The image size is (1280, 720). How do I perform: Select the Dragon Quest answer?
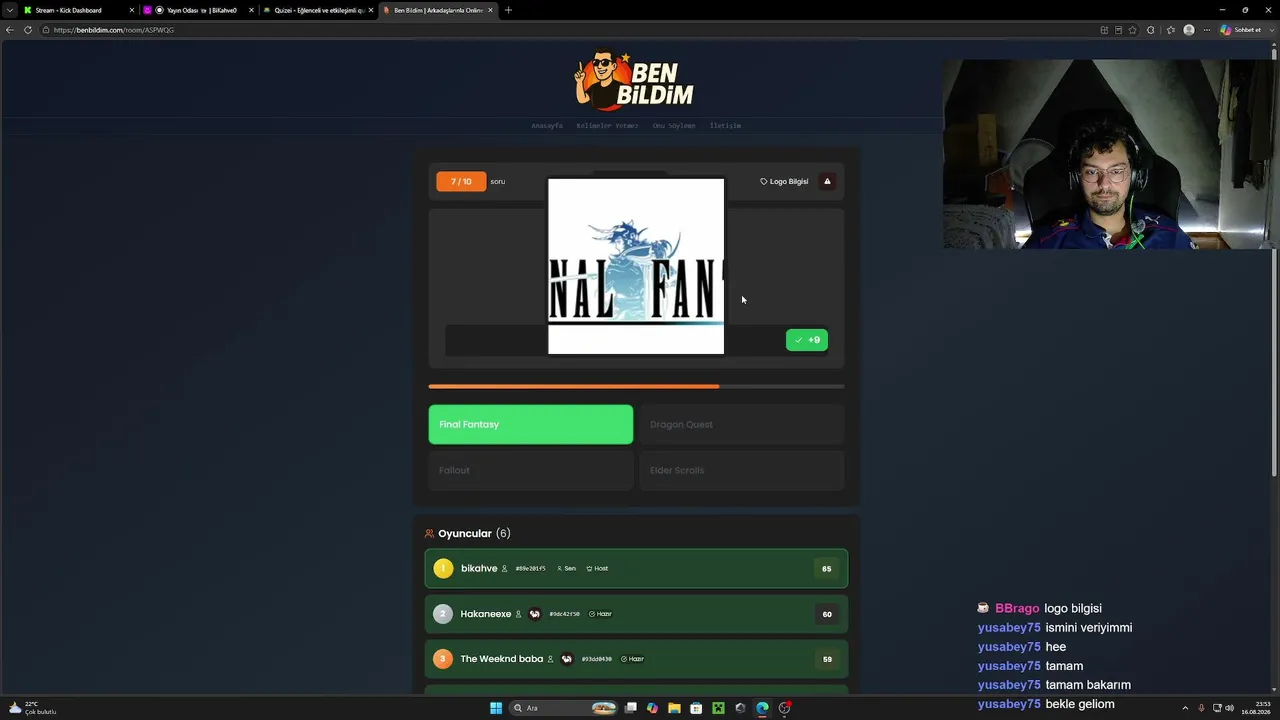pos(742,424)
